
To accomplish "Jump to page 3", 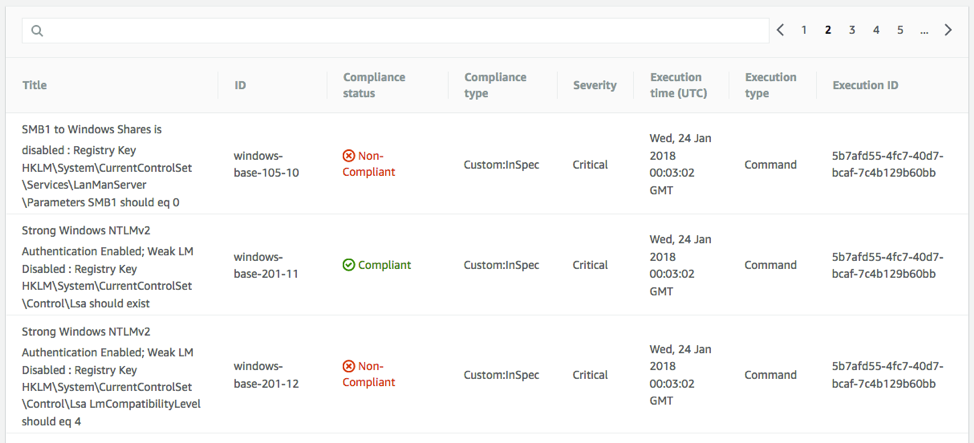I will [852, 30].
